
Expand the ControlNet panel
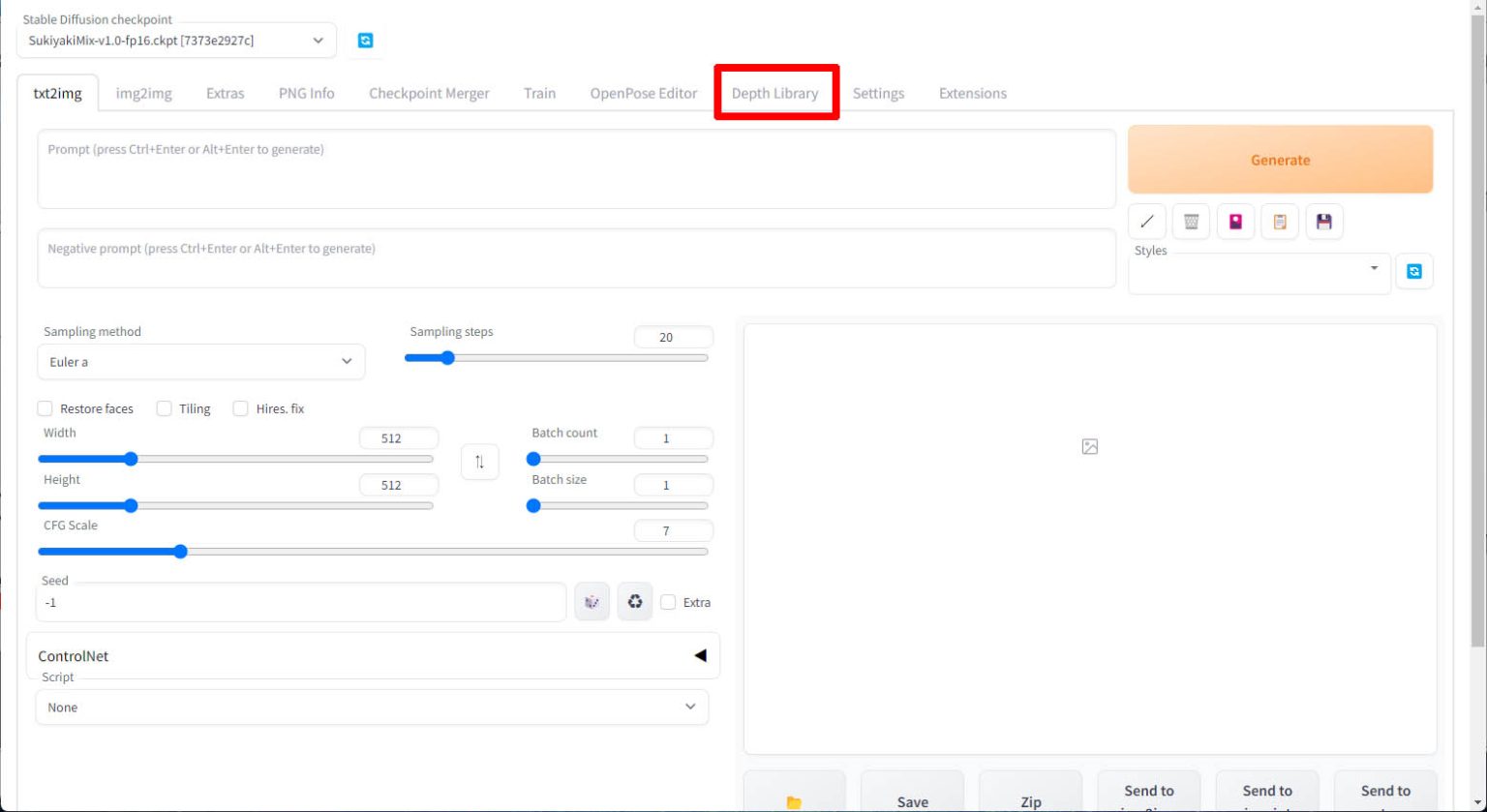(x=700, y=655)
